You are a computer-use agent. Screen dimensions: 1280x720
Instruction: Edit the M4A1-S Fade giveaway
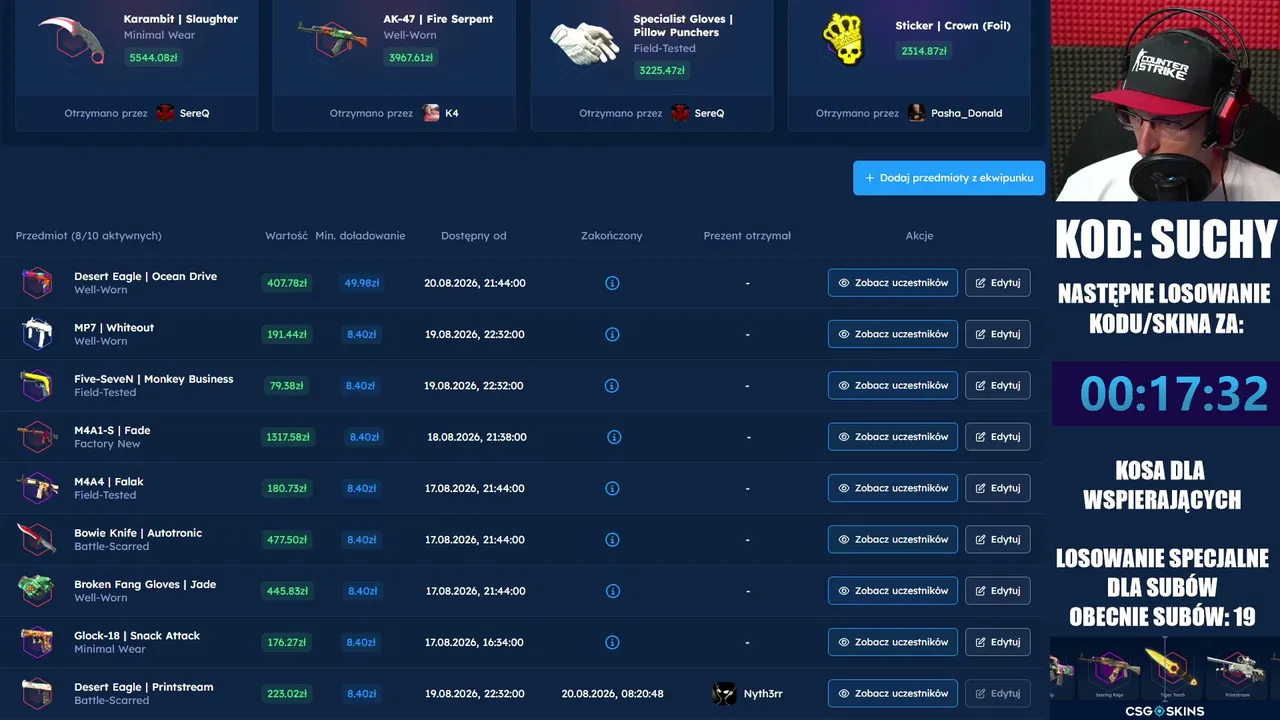[x=998, y=437]
